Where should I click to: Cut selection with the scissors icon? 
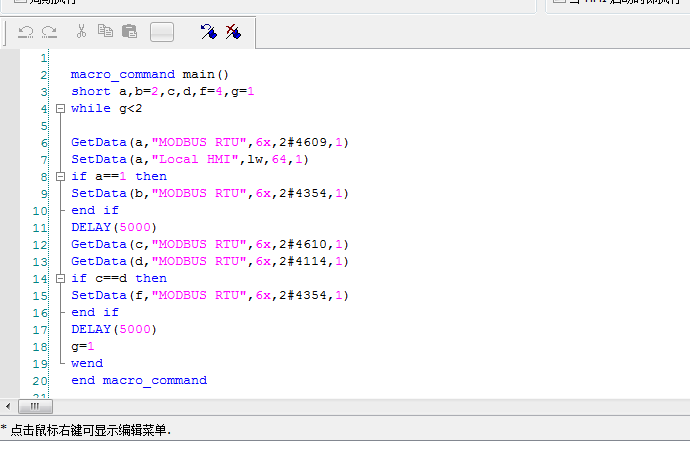click(x=82, y=32)
